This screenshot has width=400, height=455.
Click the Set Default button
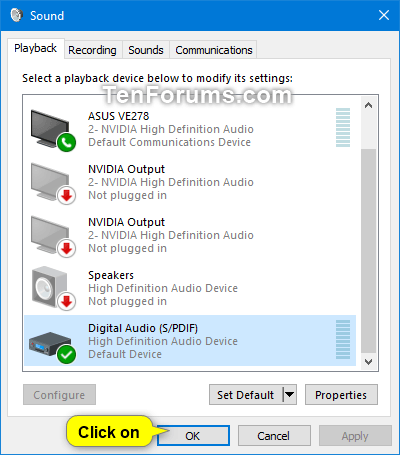pos(246,395)
